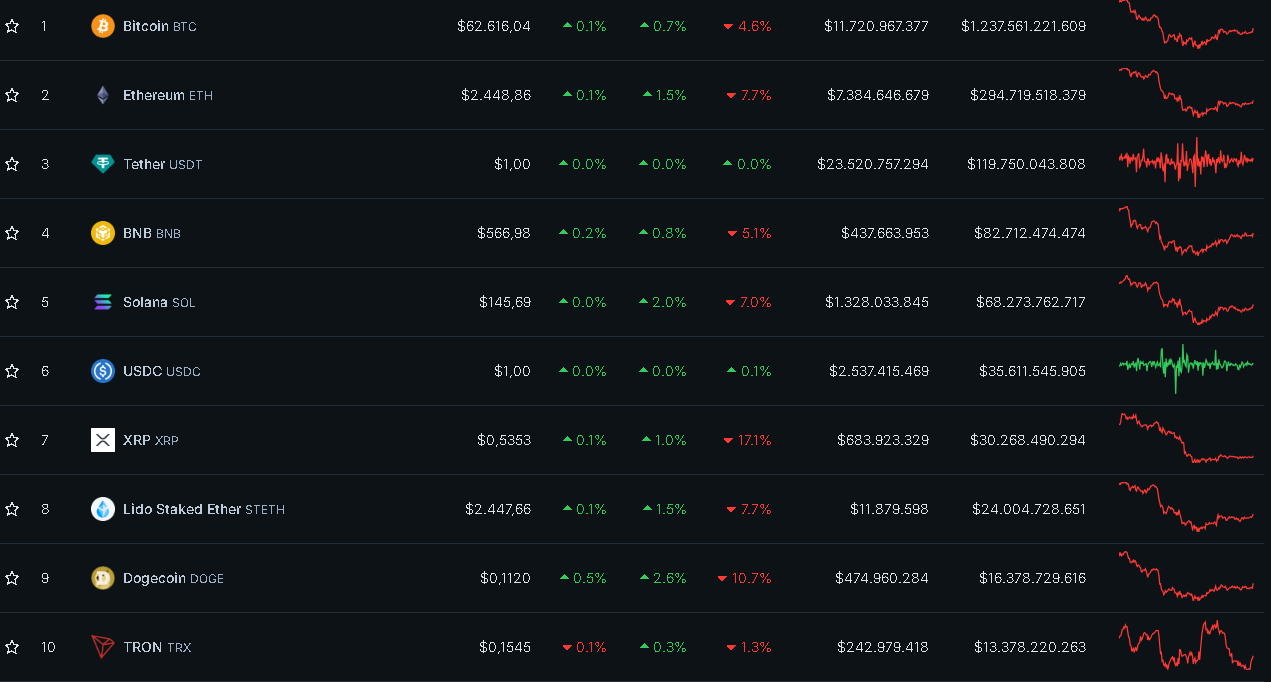Click Dogecoin 7-day change 10.7%

click(745, 578)
